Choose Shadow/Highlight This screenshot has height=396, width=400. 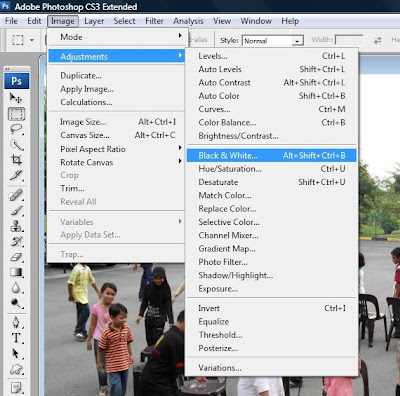click(x=272, y=275)
